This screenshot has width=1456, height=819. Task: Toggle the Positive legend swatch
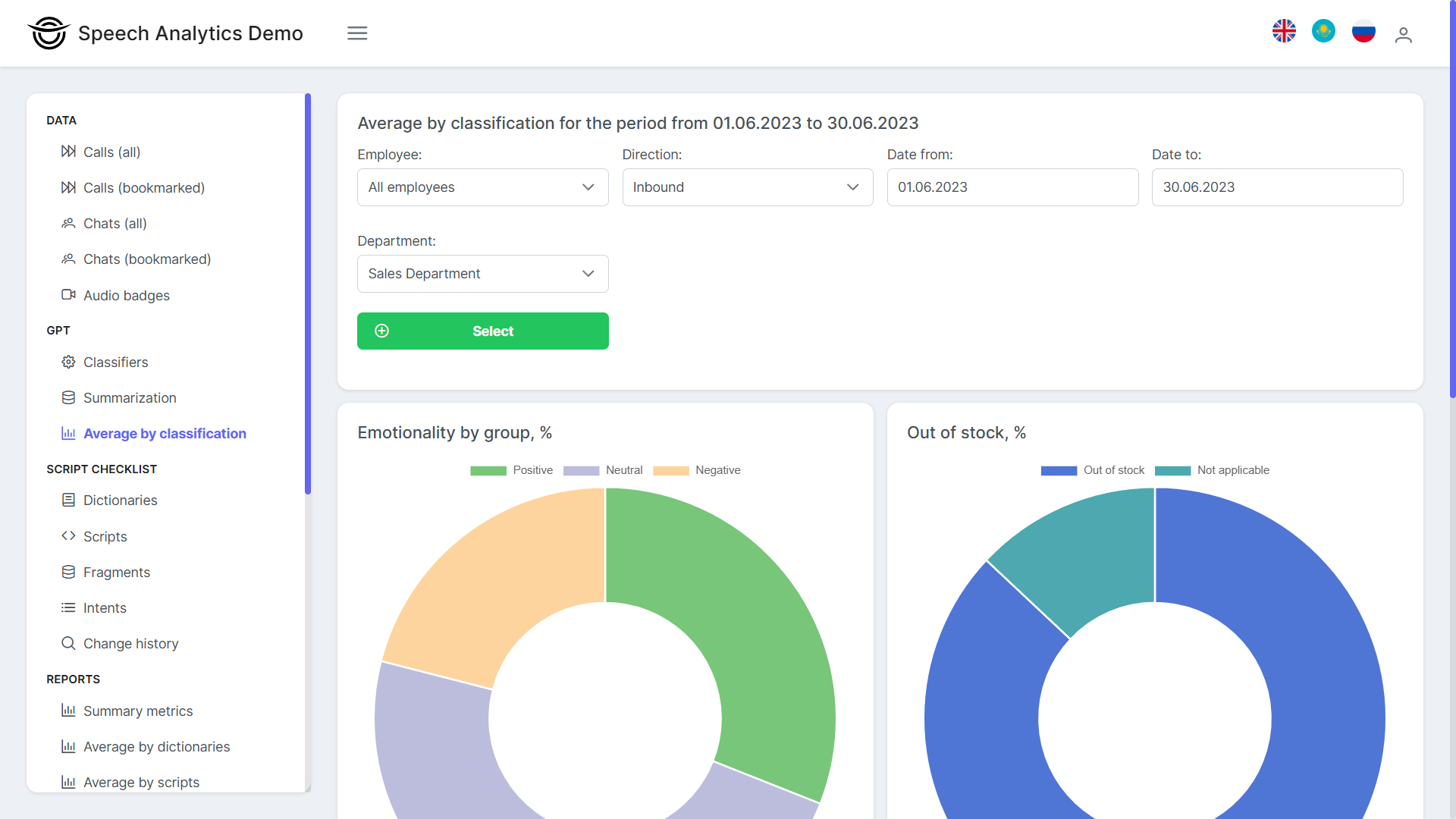coord(488,470)
